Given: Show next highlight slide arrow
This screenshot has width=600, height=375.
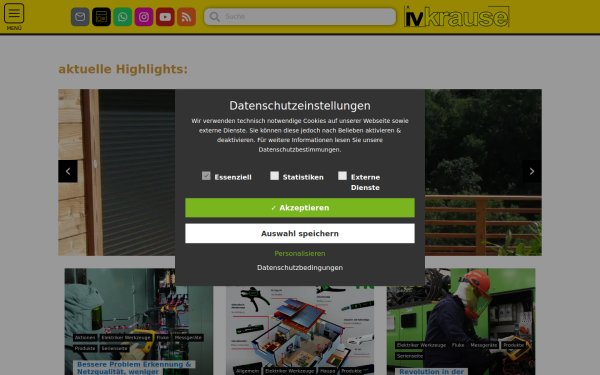Looking at the screenshot, I should click(x=532, y=171).
